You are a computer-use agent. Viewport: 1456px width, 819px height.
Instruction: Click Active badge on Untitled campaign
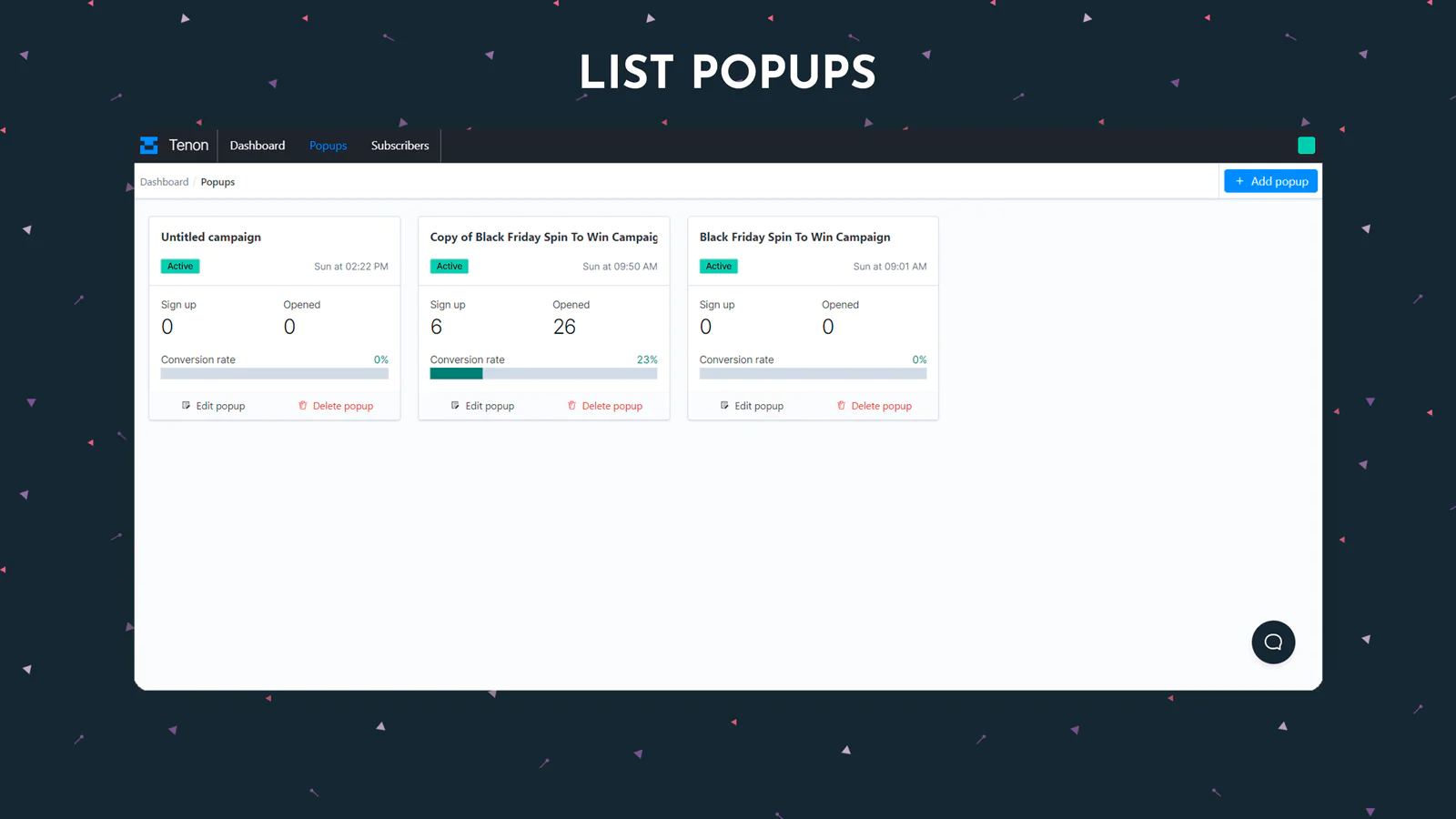(180, 267)
